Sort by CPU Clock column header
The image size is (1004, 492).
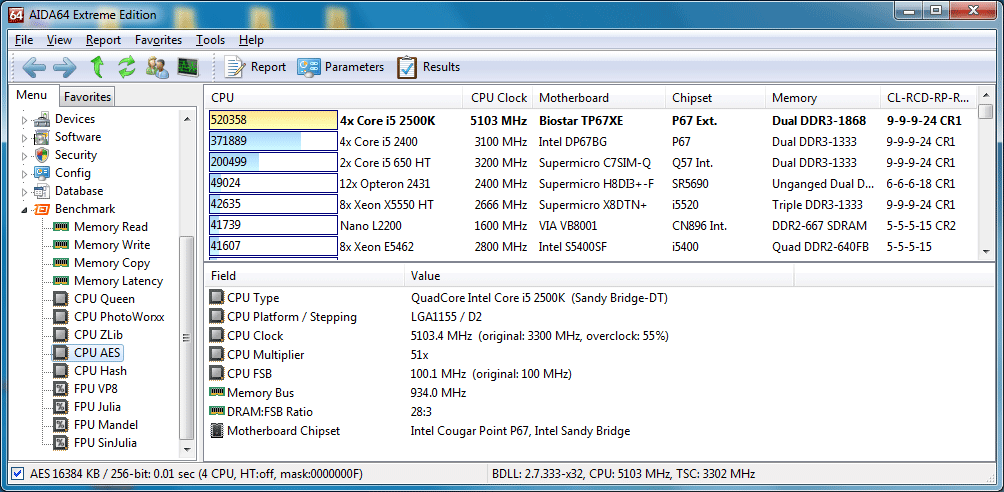[x=498, y=98]
